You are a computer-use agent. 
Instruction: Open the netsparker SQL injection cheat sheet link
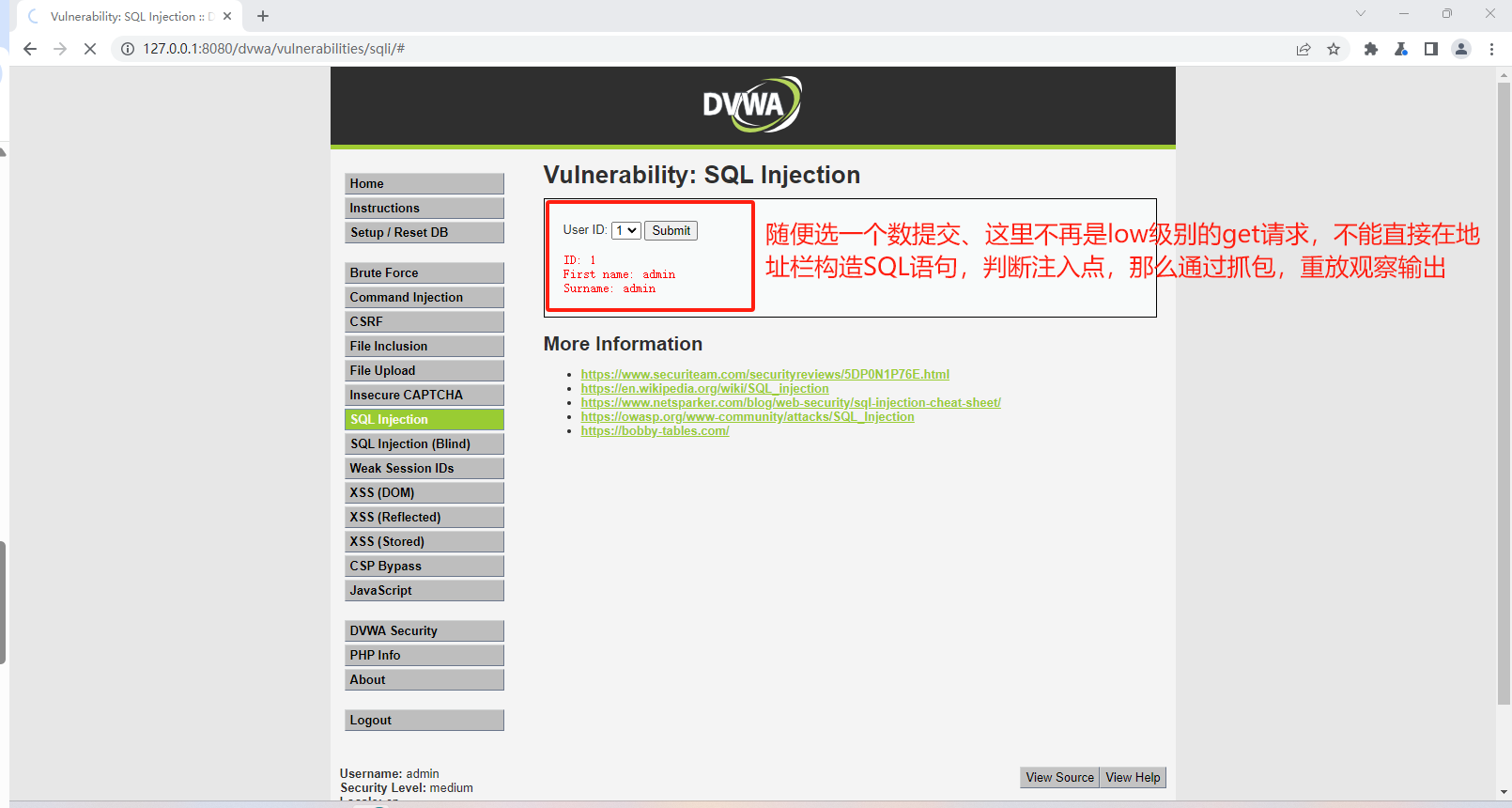coord(791,402)
